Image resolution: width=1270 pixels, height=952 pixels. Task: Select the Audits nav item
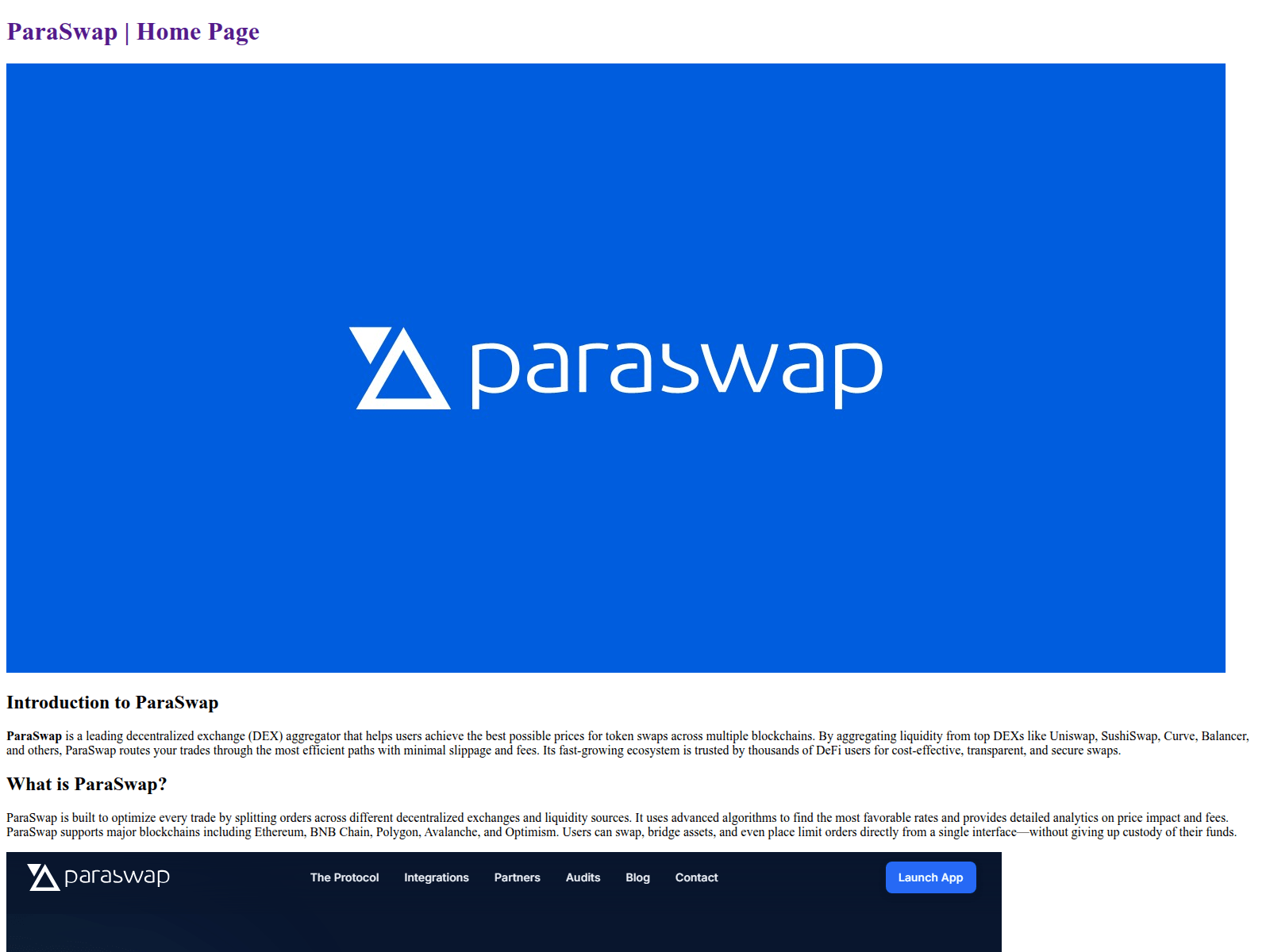point(583,877)
